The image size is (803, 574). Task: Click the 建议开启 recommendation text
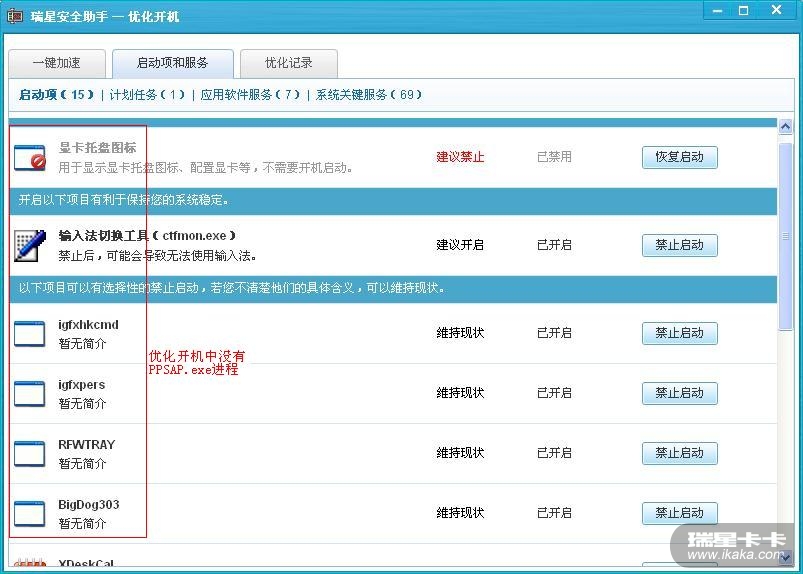point(460,245)
